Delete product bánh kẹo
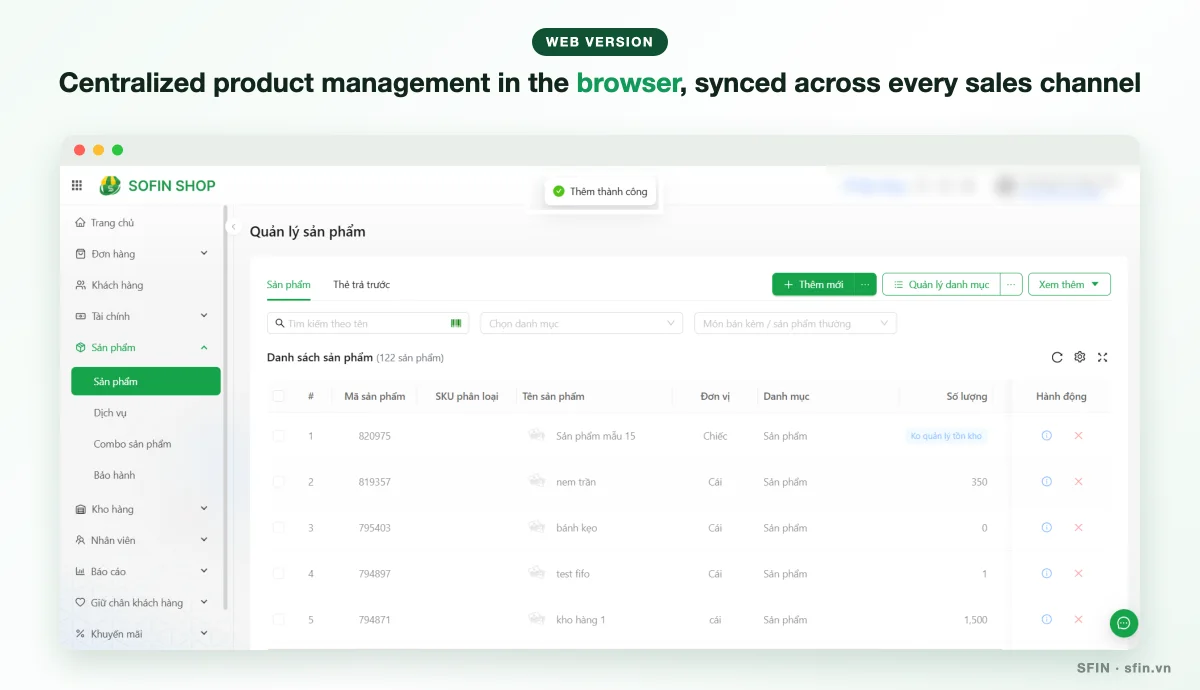The height and width of the screenshot is (690, 1200). [x=1078, y=528]
